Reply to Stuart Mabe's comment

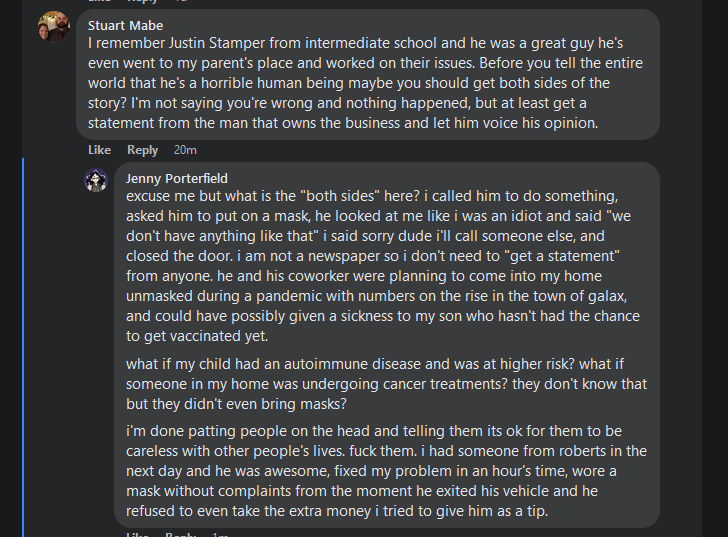[142, 150]
